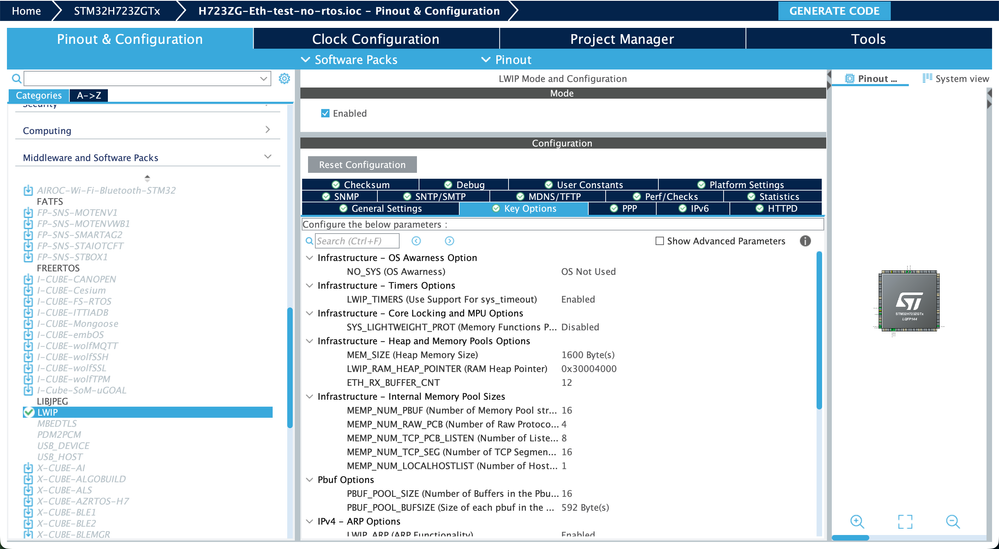Collapse the Pbuf Options group
999x549 pixels.
[x=310, y=480]
